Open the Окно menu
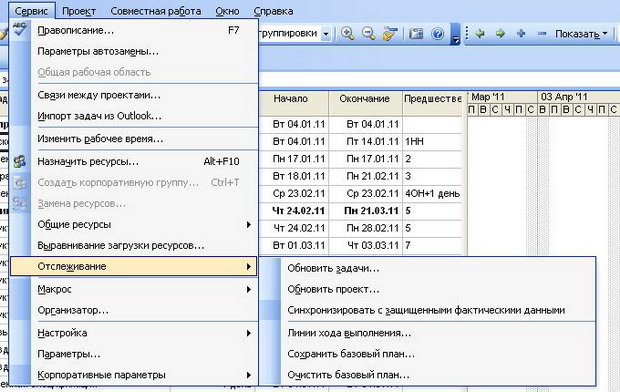620x392 pixels. pyautogui.click(x=227, y=11)
